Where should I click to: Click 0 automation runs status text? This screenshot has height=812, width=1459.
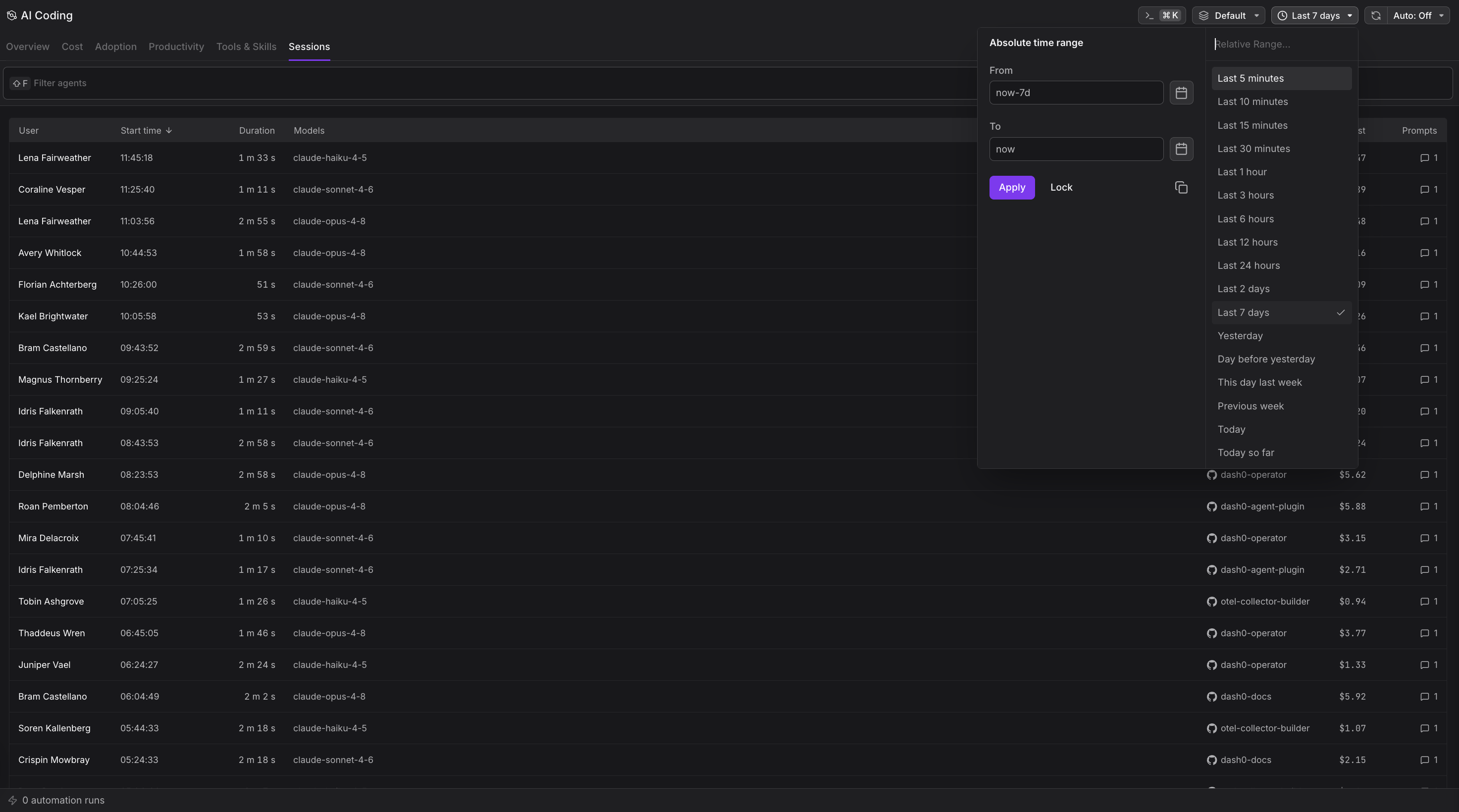point(63,800)
